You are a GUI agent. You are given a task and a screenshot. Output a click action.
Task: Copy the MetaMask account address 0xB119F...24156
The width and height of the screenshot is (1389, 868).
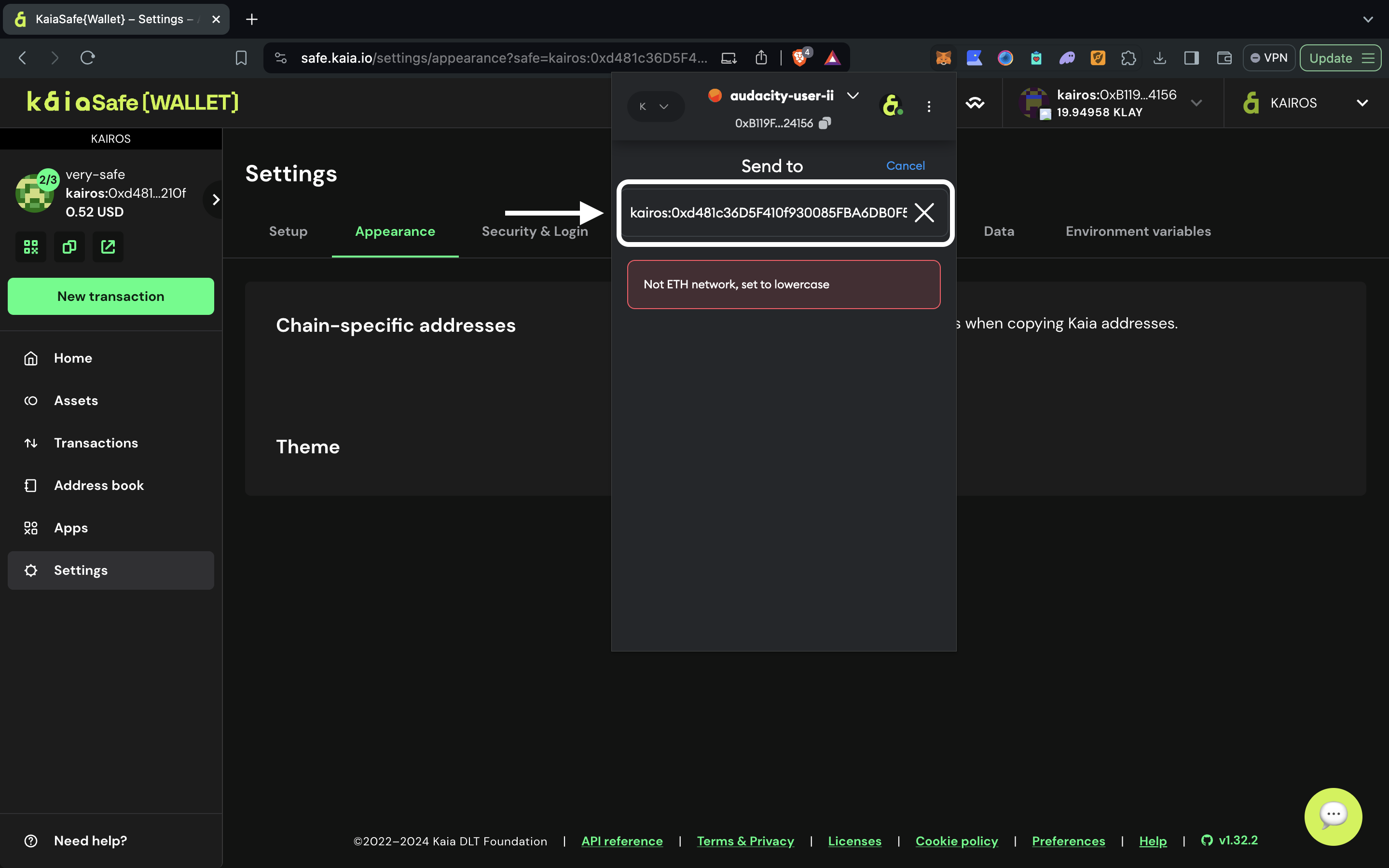[825, 123]
